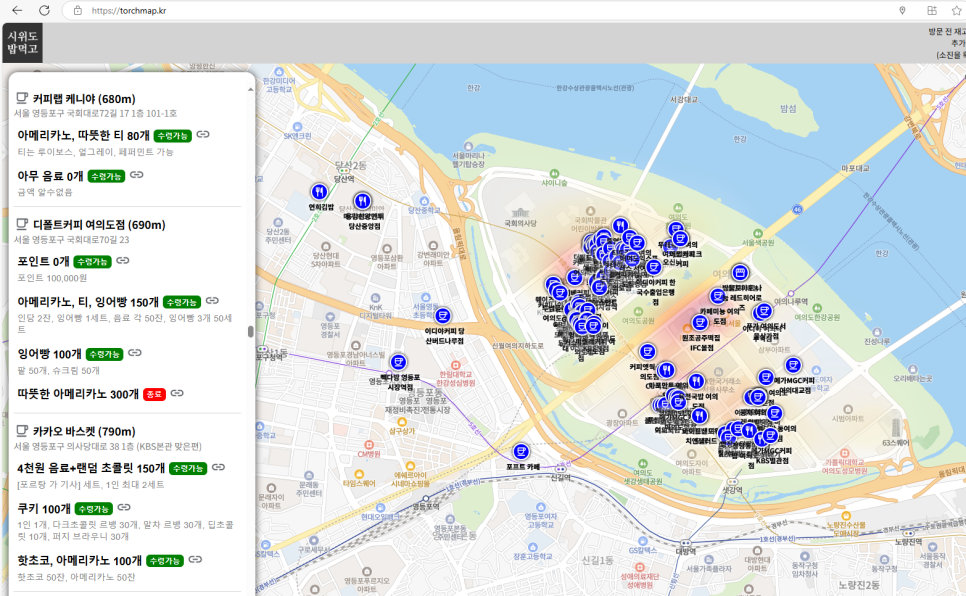Viewport: 966px width, 596px height.
Task: Click the sidebar scroll-up arrow
Action: (250, 90)
